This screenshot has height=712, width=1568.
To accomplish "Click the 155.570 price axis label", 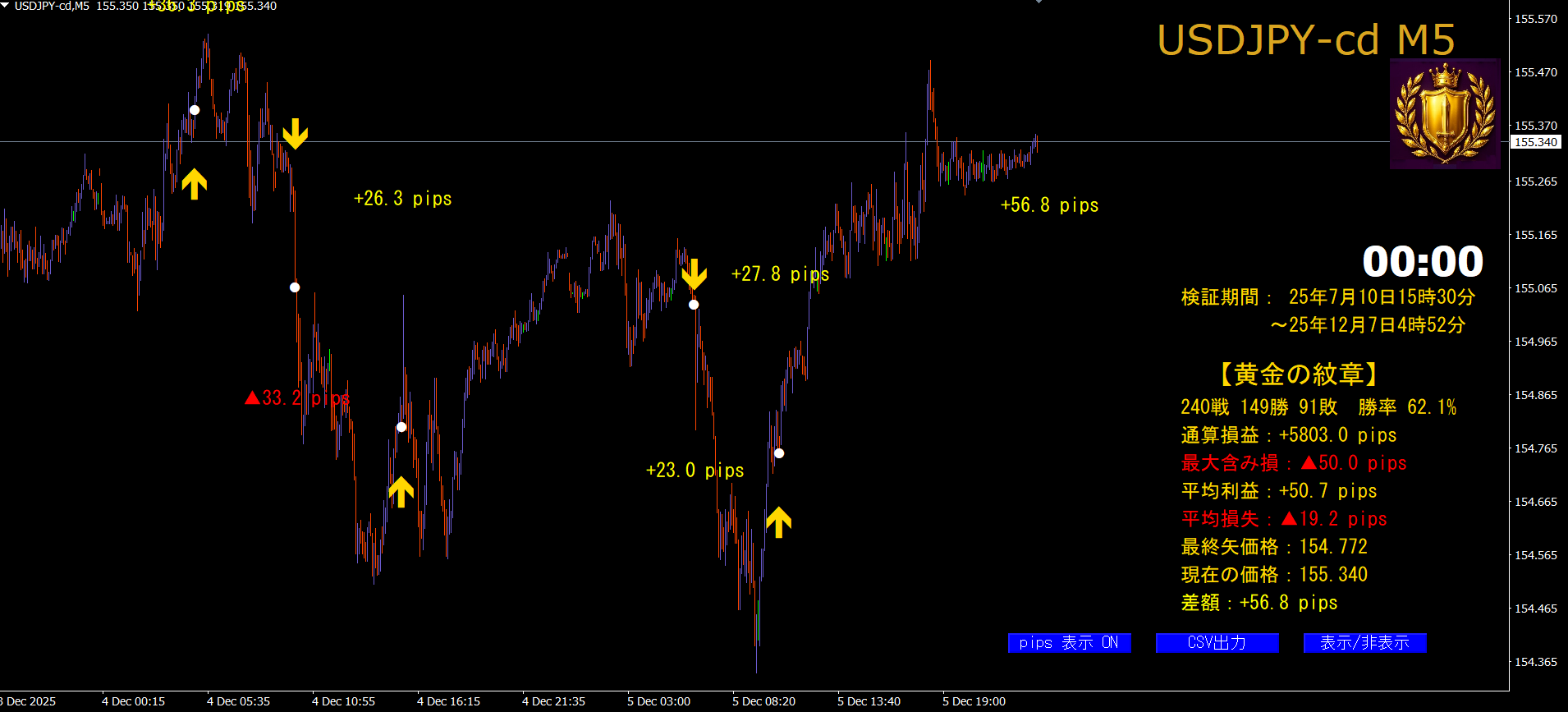I will click(1536, 19).
